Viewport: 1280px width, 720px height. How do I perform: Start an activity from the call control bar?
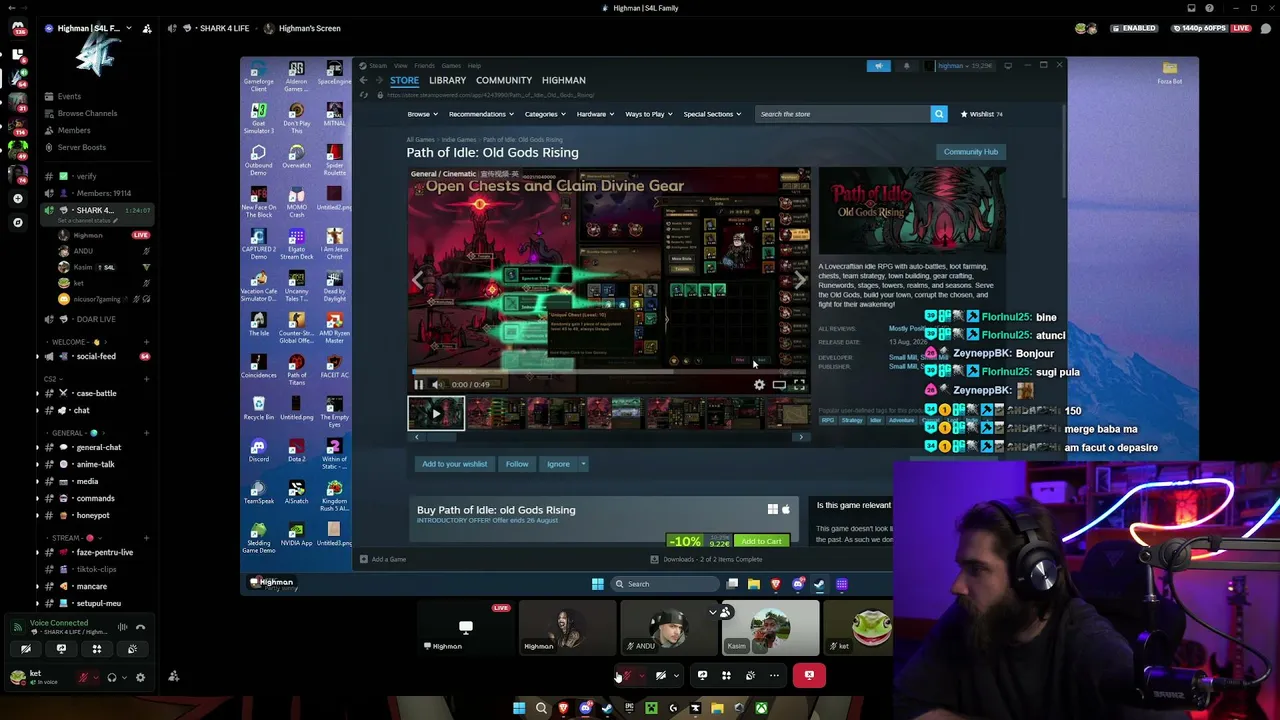(726, 676)
